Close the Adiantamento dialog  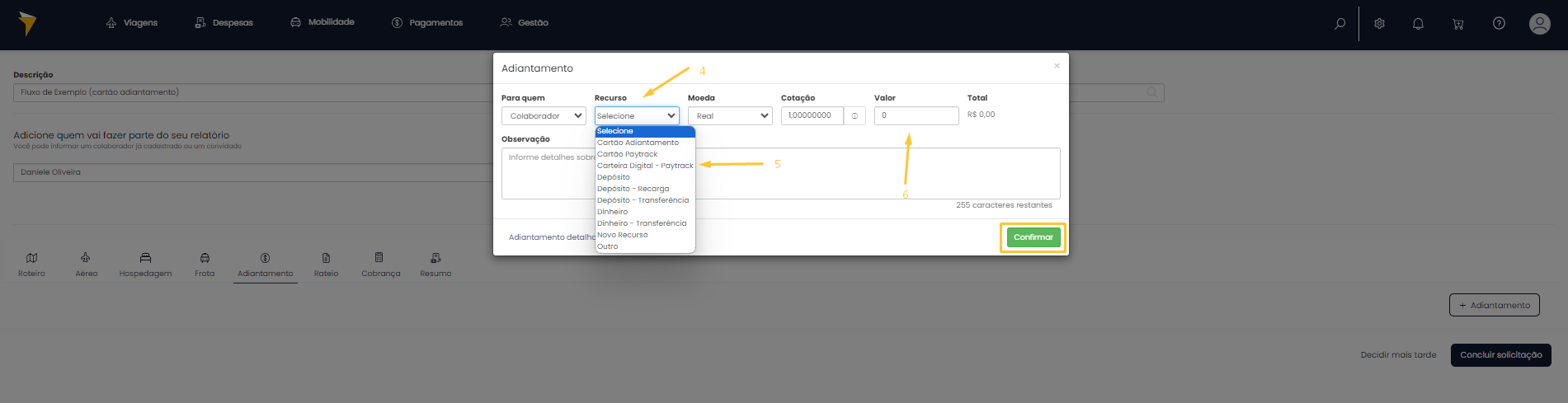click(x=1057, y=66)
